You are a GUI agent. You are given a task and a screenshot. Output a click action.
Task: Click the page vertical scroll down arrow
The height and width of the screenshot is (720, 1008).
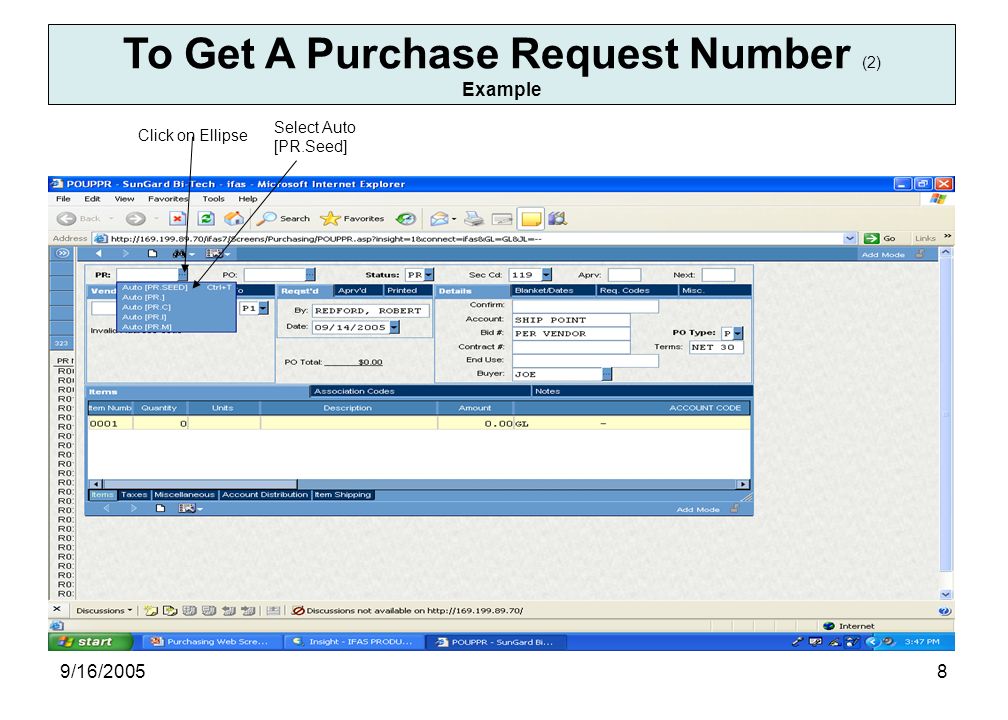pyautogui.click(x=946, y=595)
